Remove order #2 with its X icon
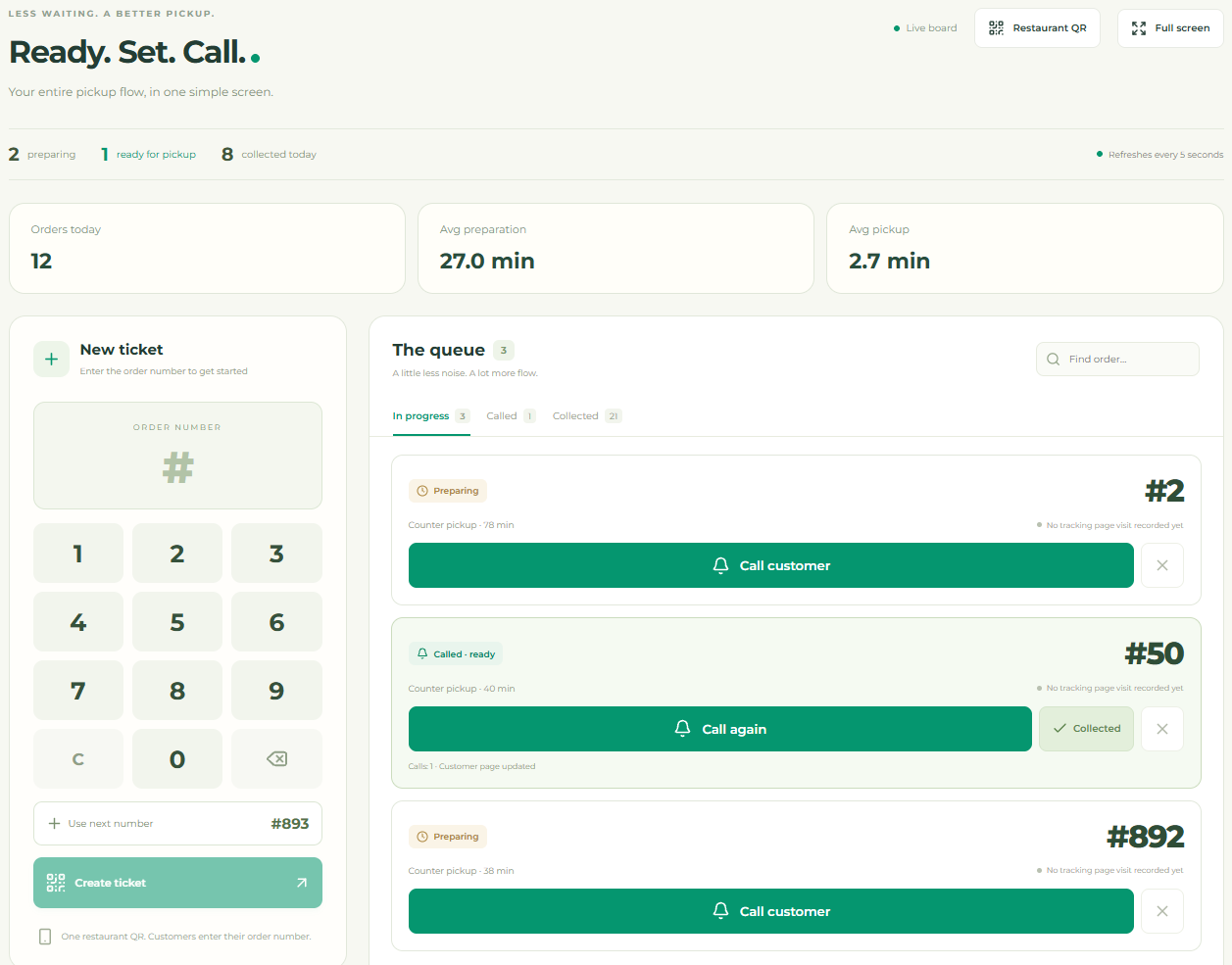This screenshot has height=965, width=1232. [1162, 565]
